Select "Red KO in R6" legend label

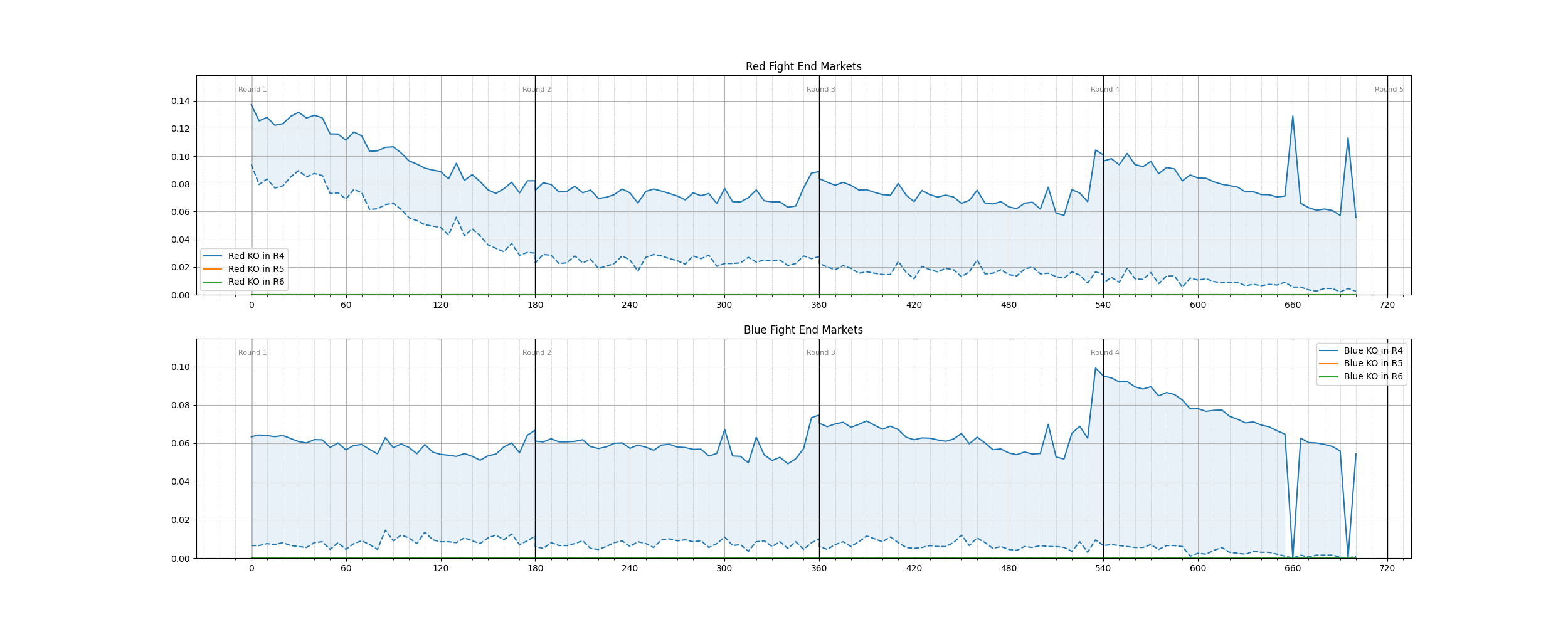[256, 282]
